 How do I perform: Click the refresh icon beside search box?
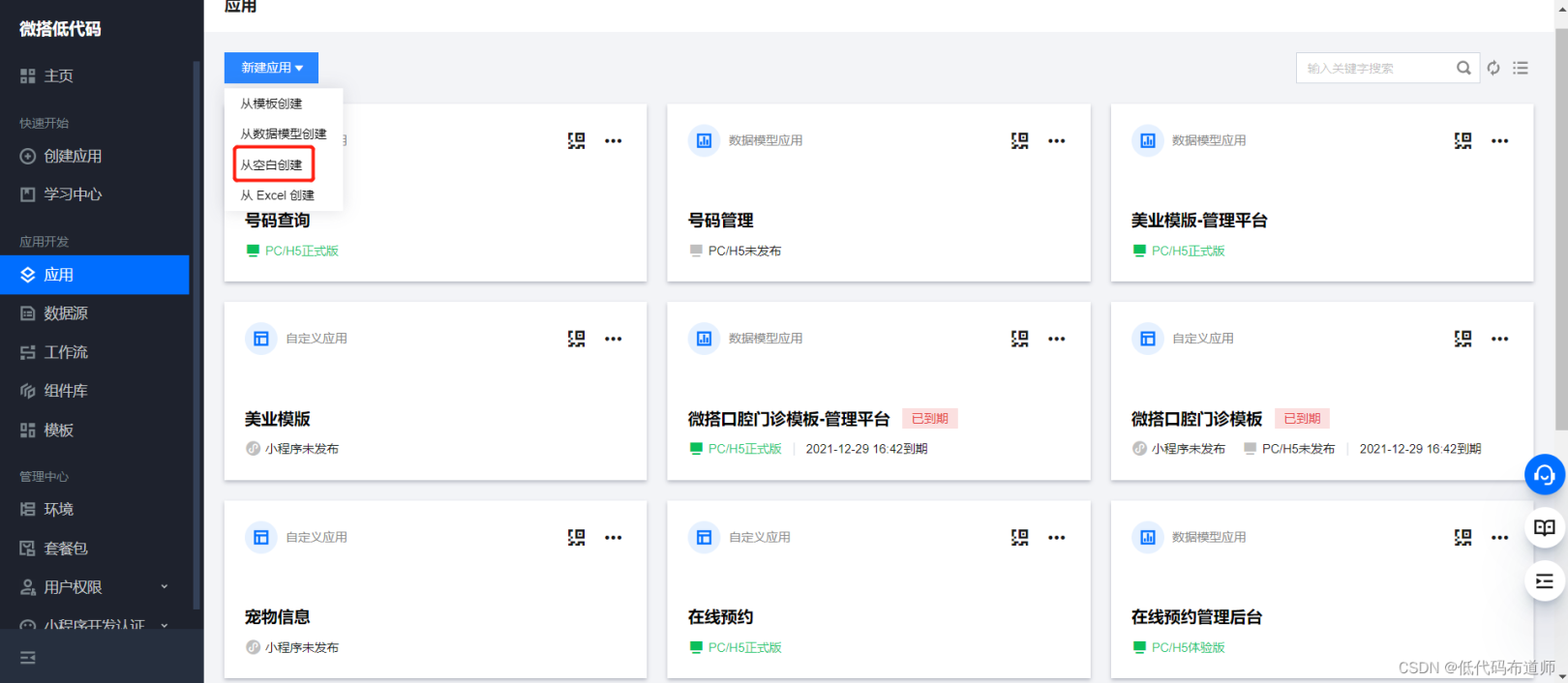click(x=1493, y=68)
